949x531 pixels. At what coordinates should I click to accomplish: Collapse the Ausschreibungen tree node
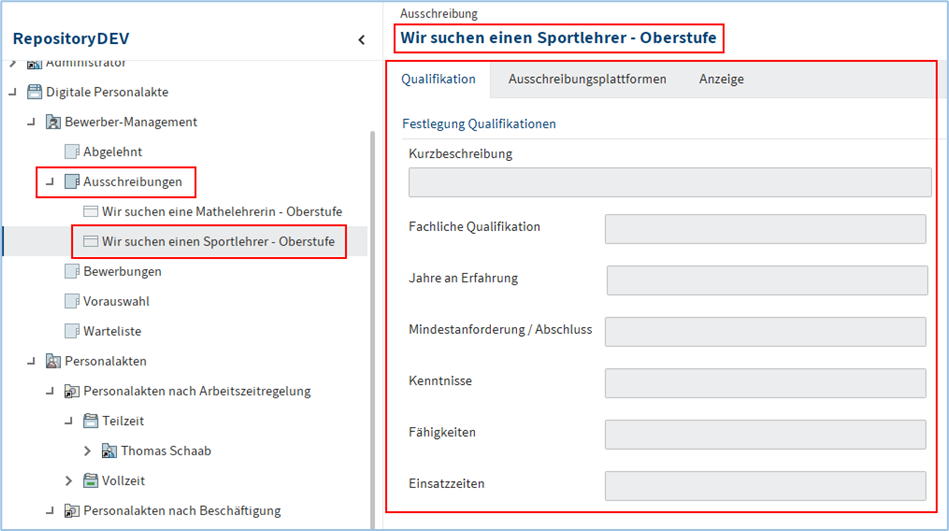(50, 182)
